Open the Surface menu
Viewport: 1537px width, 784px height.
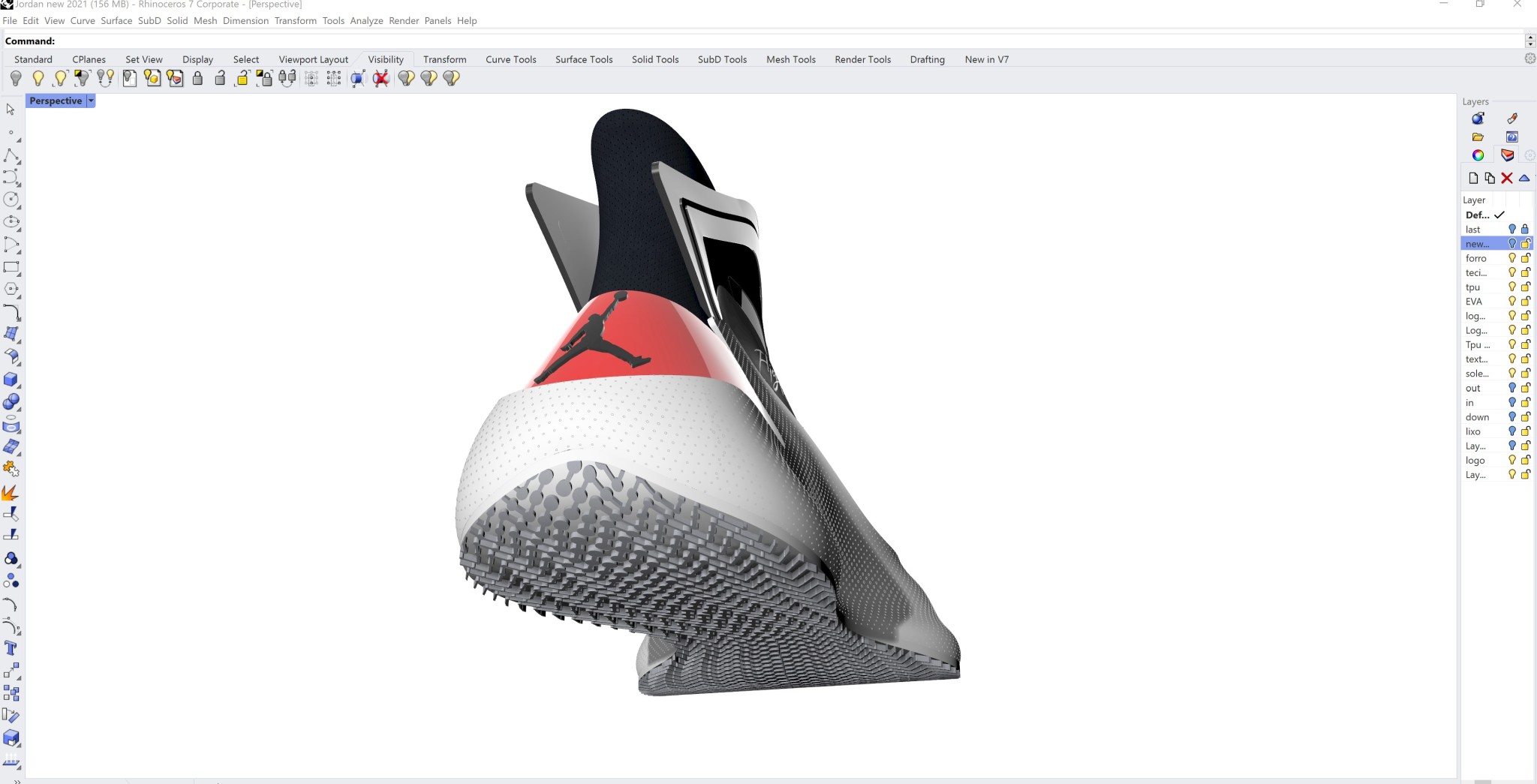point(116,20)
